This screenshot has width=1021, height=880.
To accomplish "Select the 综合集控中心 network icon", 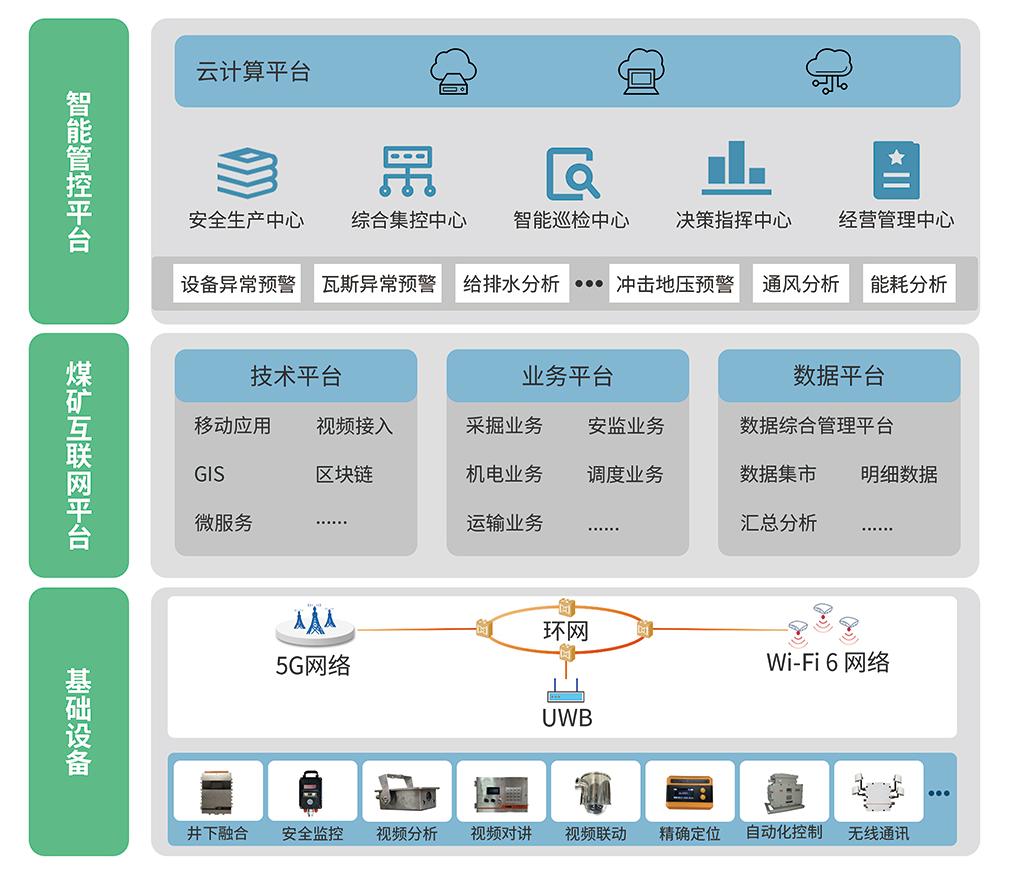I will [407, 172].
